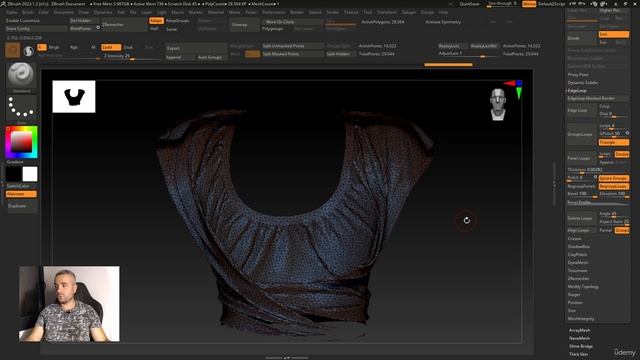Click the QuickSave button

pos(469,4)
